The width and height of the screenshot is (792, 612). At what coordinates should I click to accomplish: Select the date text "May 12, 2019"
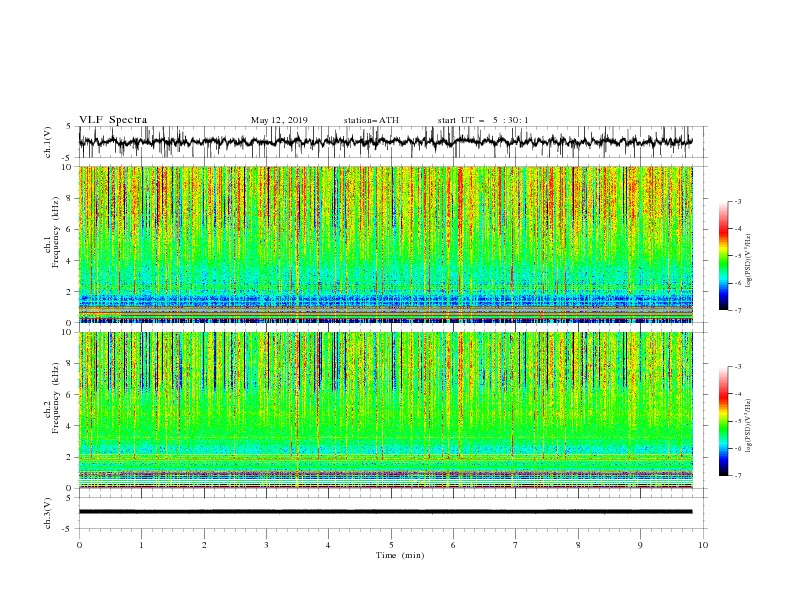[x=279, y=120]
